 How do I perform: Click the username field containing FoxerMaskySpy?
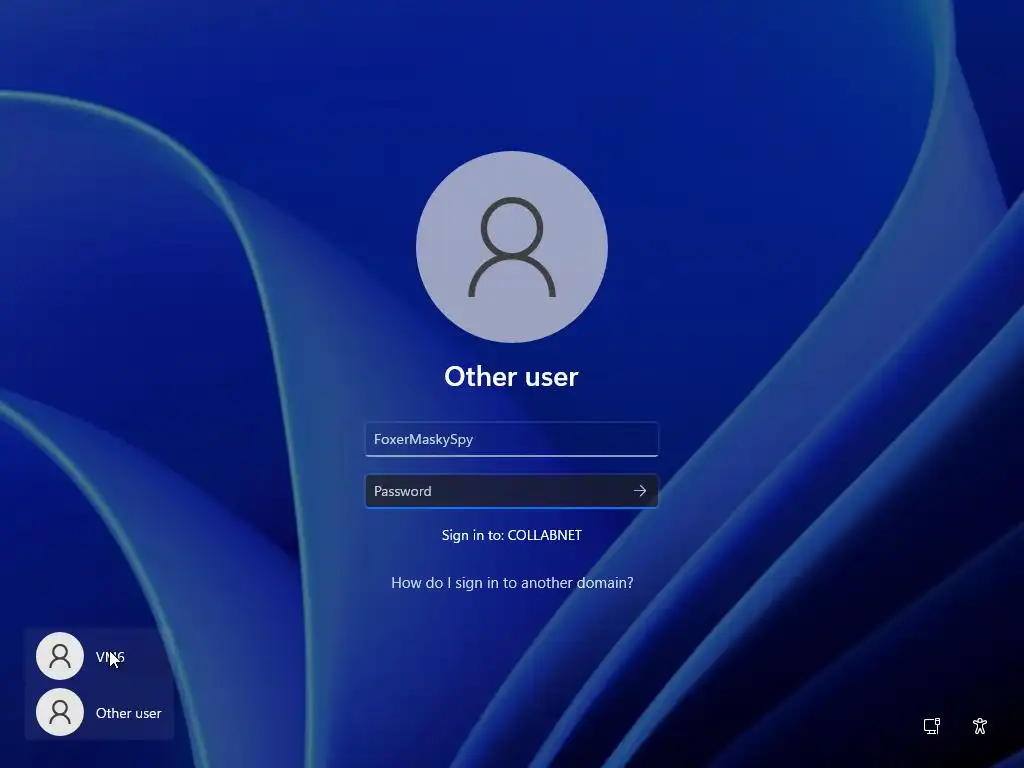511,439
